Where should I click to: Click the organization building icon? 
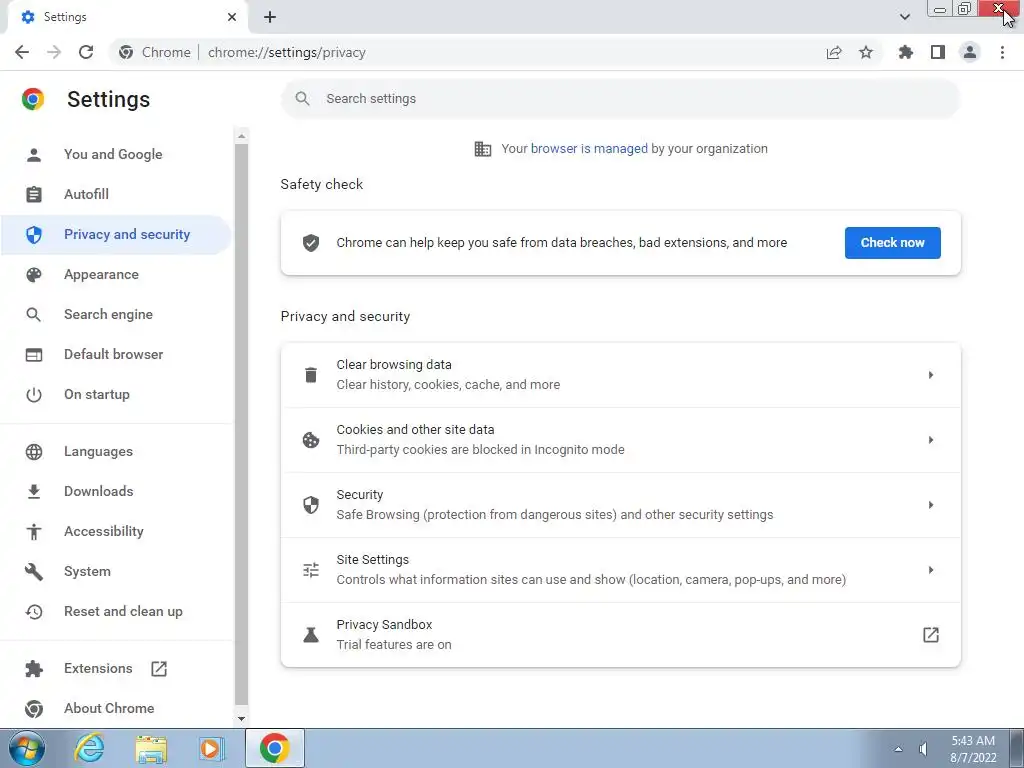pyautogui.click(x=483, y=149)
